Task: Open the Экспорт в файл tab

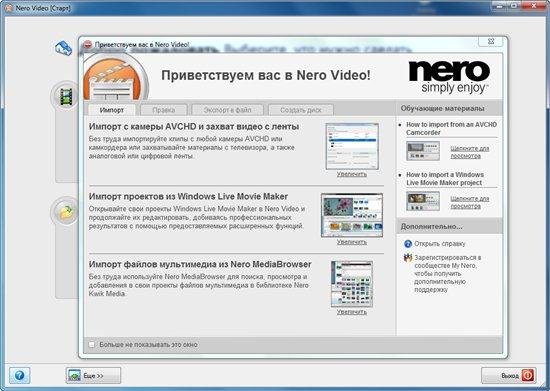Action: 227,110
